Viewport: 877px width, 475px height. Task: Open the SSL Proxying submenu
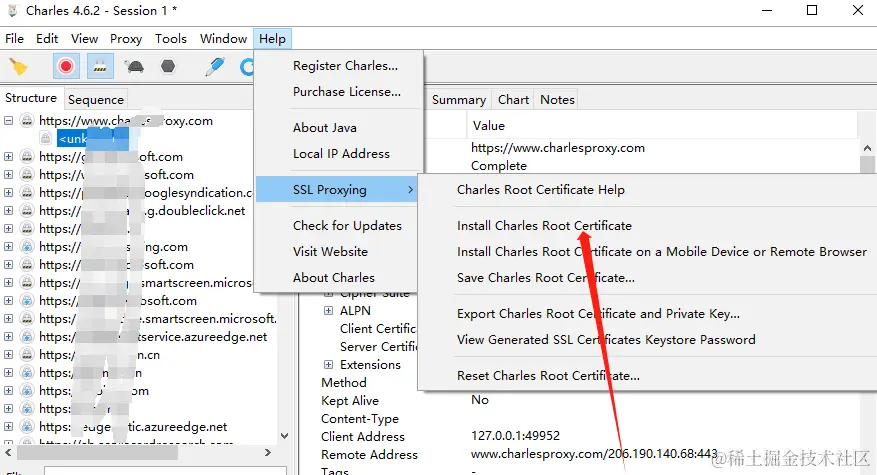coord(337,190)
